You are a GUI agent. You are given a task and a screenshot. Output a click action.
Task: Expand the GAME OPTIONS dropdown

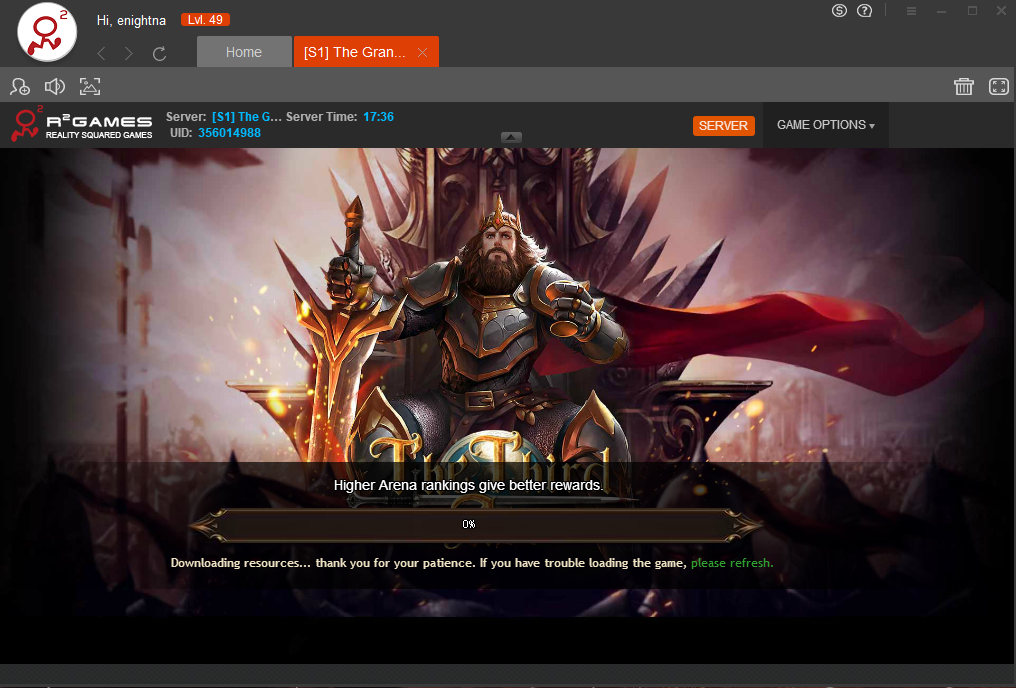pyautogui.click(x=825, y=125)
